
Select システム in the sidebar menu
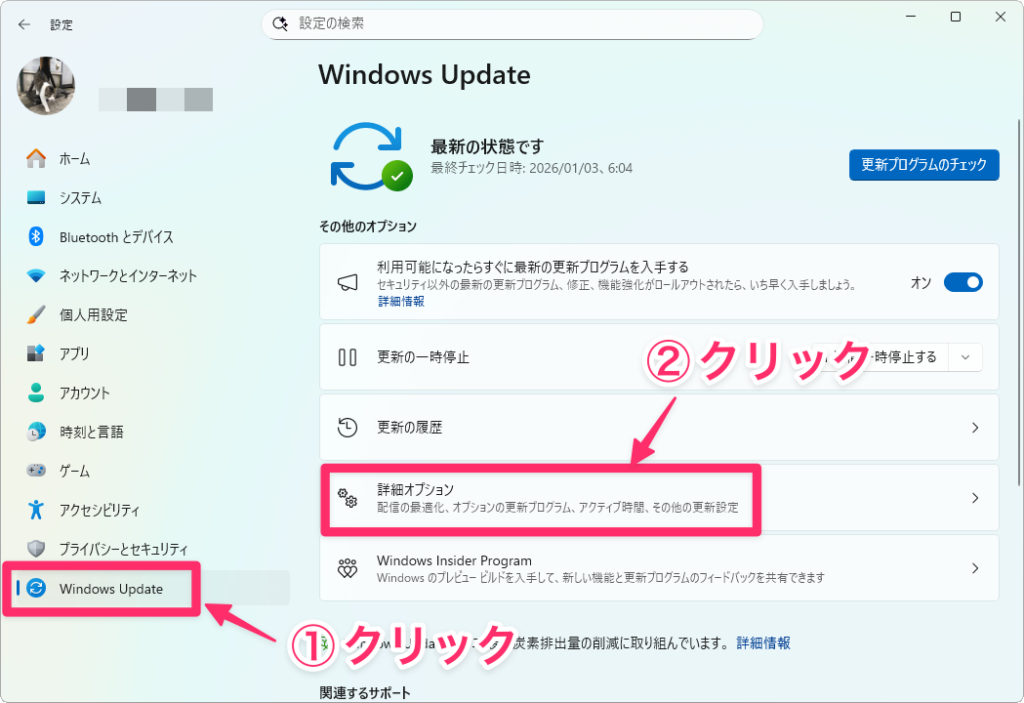pos(80,198)
